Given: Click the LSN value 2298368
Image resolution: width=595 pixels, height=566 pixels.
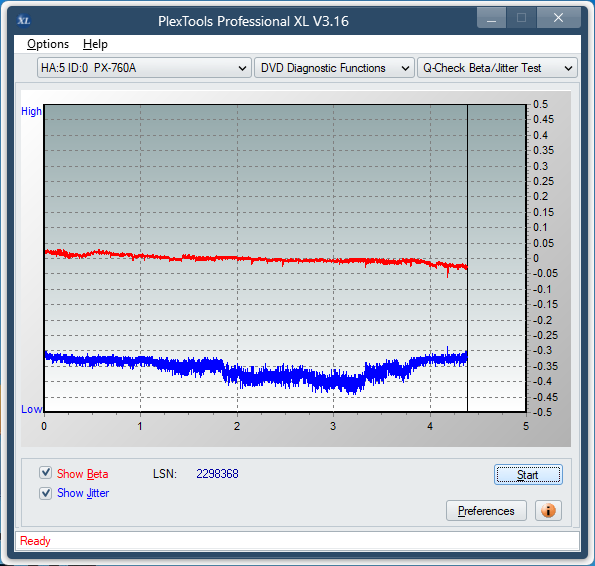Looking at the screenshot, I should pyautogui.click(x=217, y=473).
